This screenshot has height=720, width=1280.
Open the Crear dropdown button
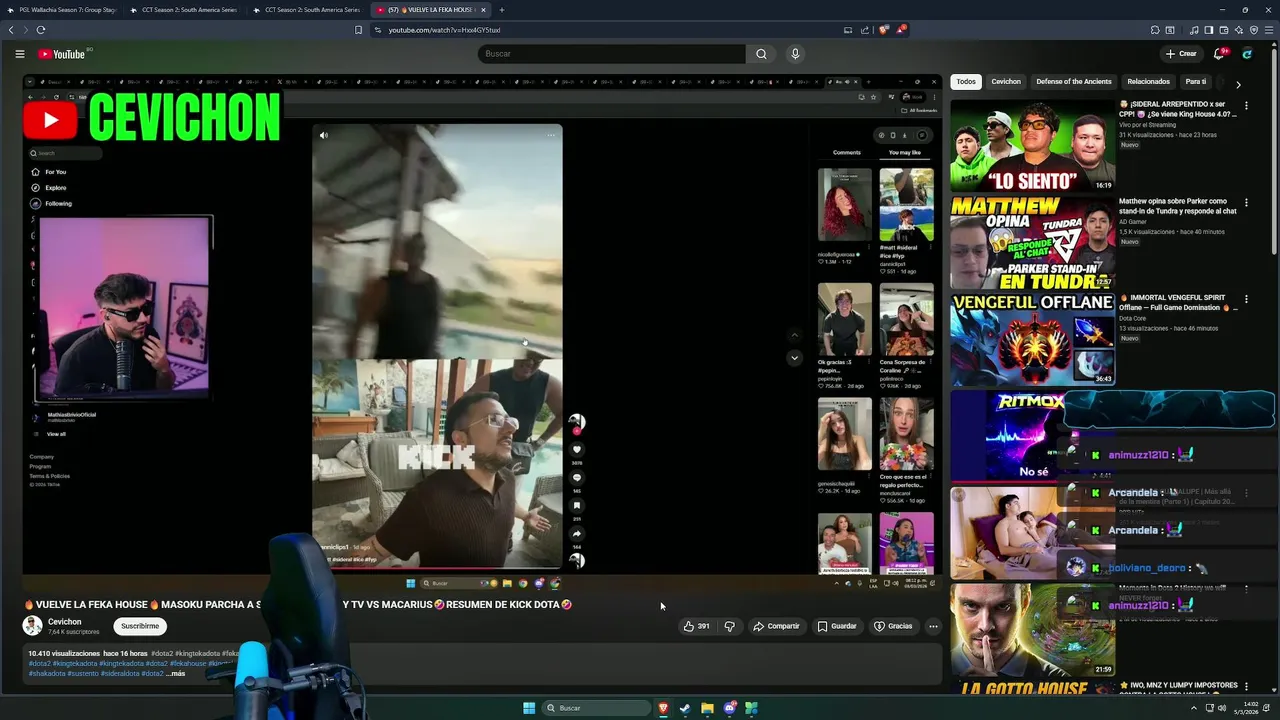click(1181, 54)
